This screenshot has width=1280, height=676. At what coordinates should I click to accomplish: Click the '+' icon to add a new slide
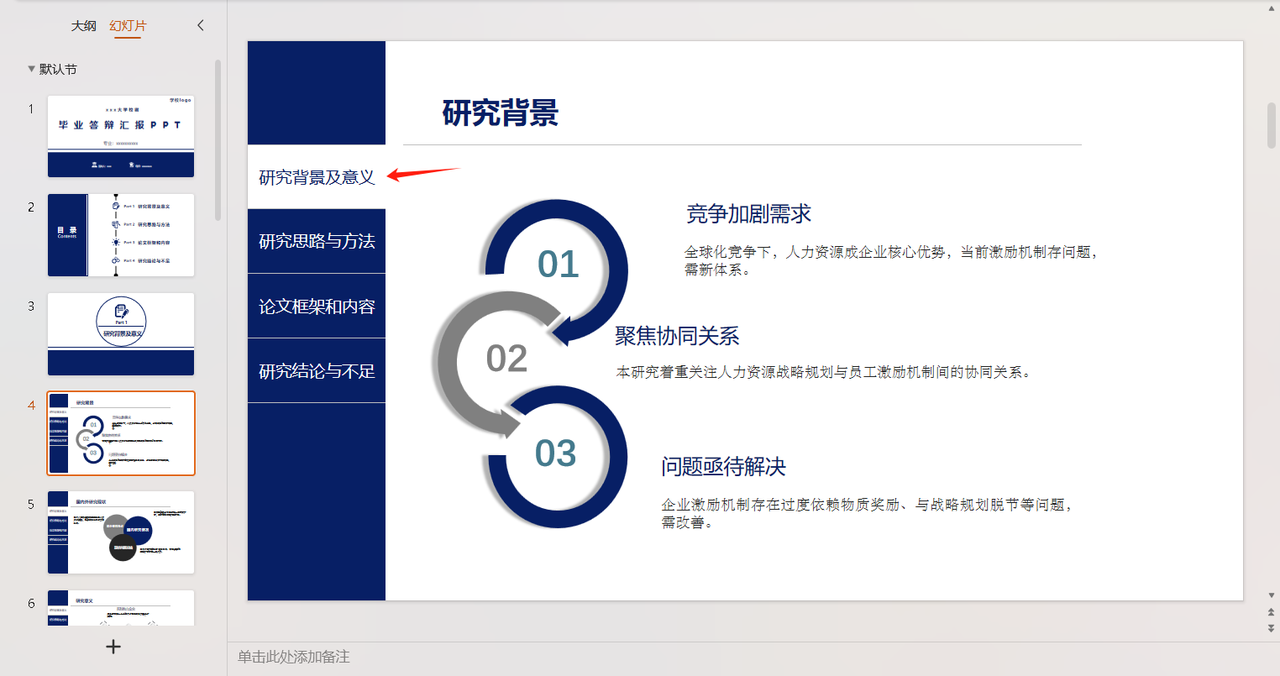[x=113, y=646]
